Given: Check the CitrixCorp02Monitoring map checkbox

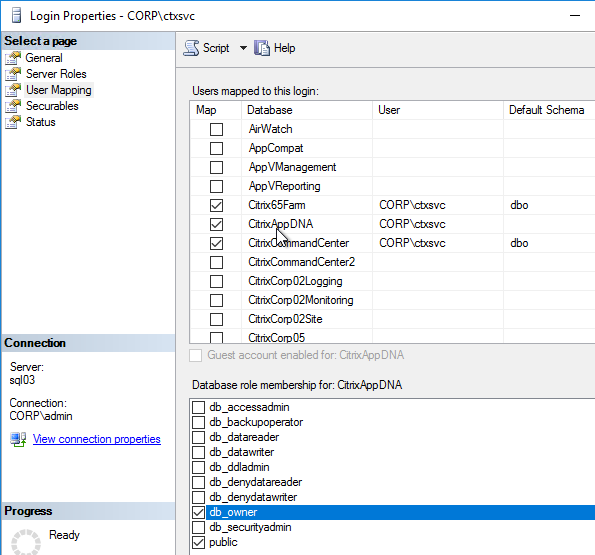Looking at the screenshot, I should (216, 300).
